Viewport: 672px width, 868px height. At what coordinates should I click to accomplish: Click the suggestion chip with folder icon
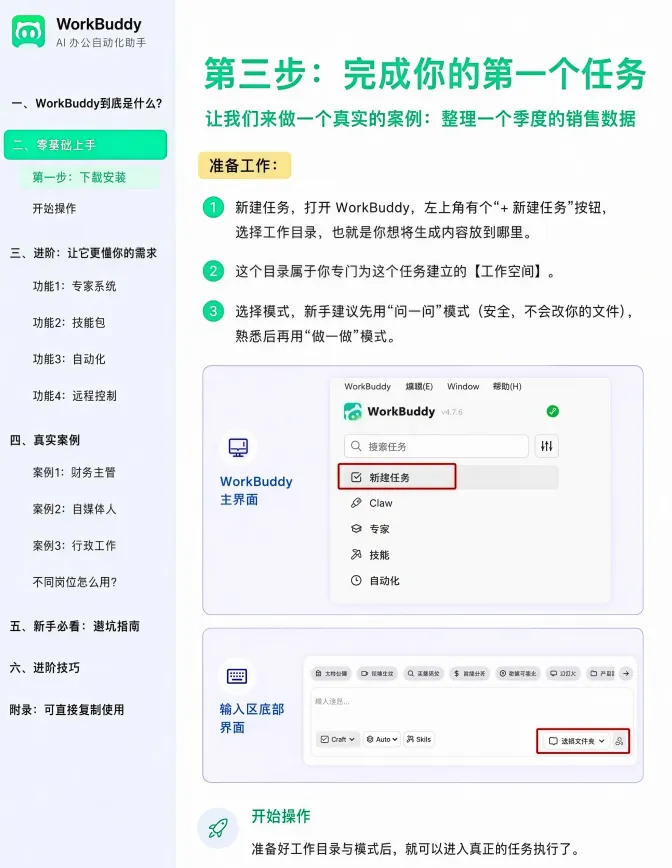point(602,674)
